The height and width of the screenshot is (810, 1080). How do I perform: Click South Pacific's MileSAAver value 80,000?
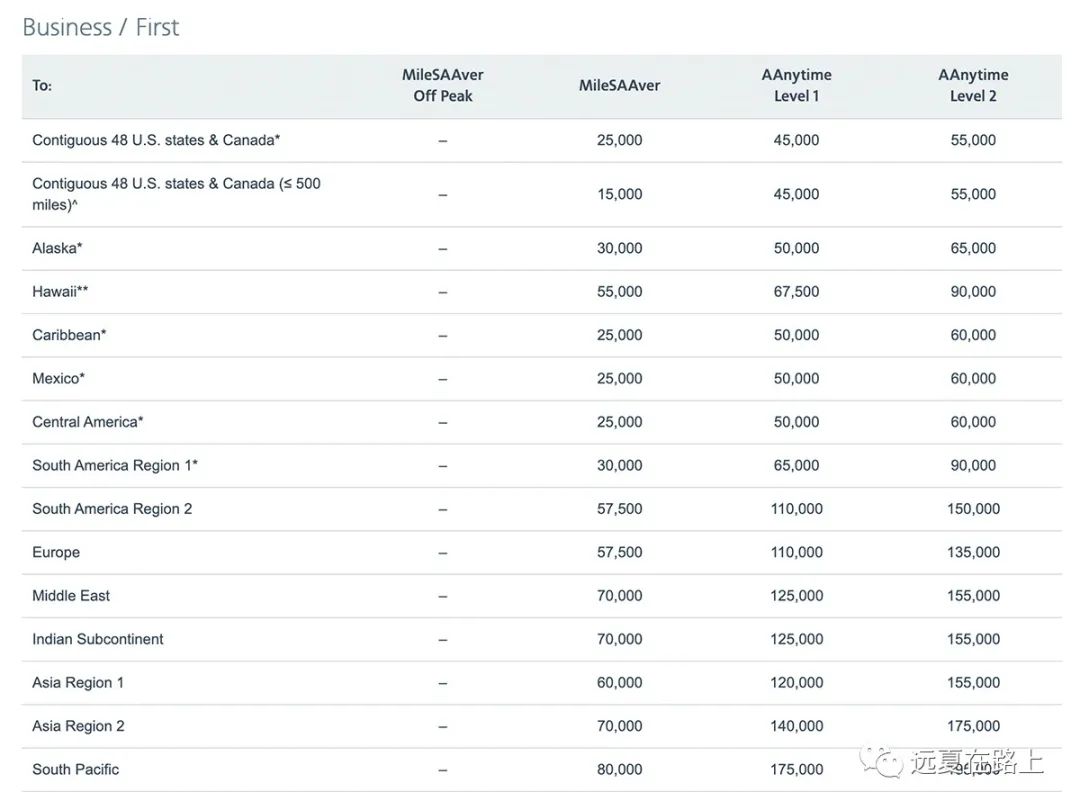[619, 769]
